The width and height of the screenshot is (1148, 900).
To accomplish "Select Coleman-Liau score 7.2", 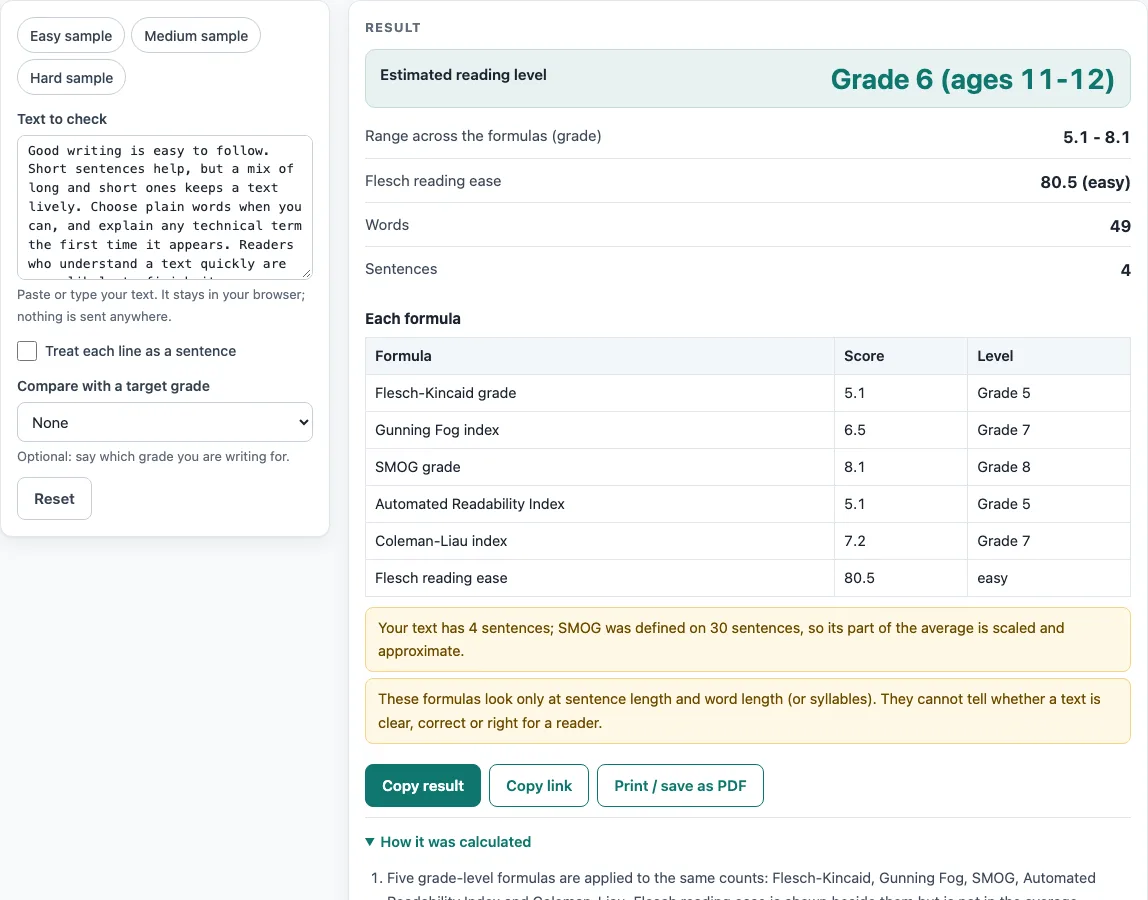I will [x=854, y=541].
